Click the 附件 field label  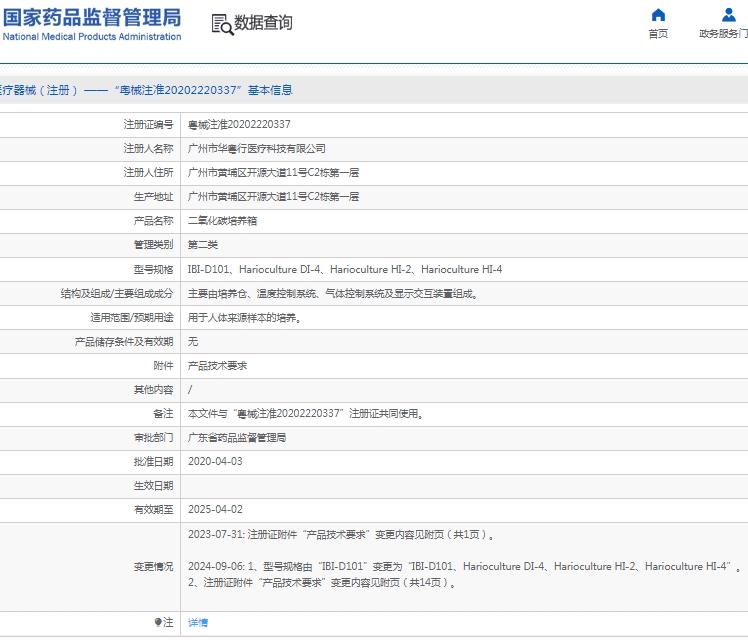[164, 366]
